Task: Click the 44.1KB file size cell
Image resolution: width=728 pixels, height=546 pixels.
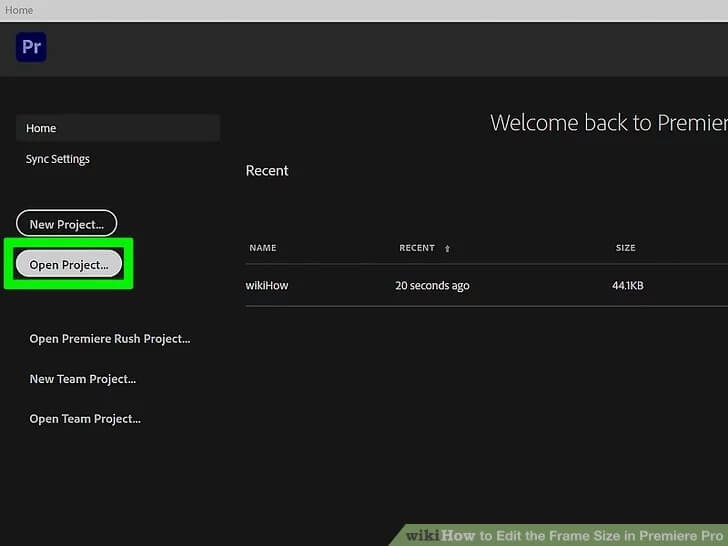Action: 627,286
